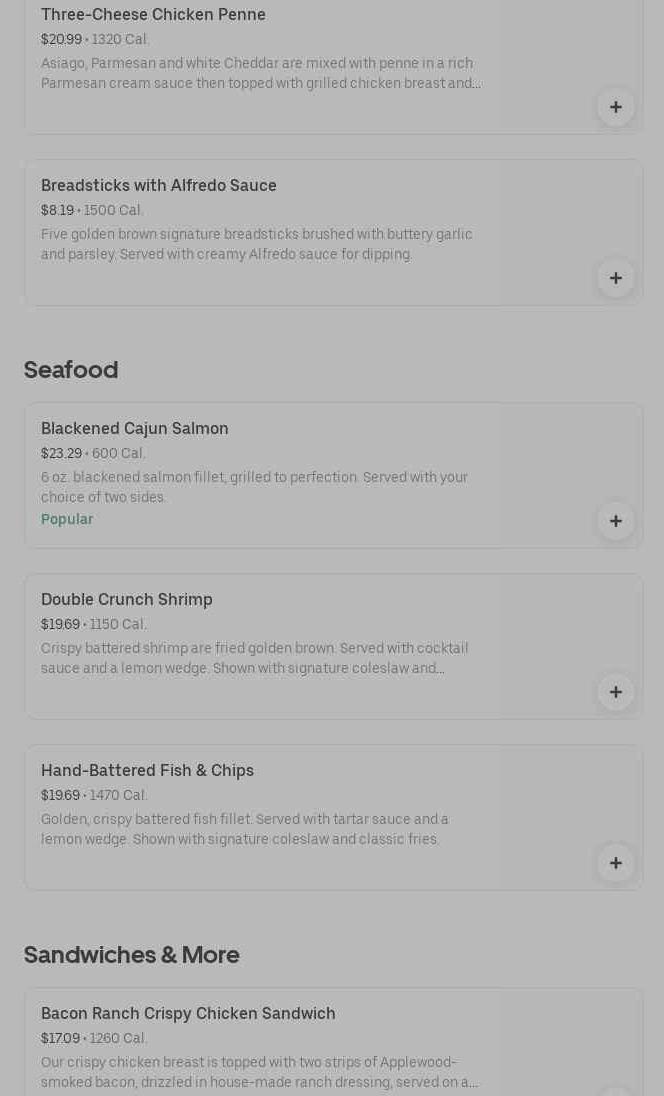The image size is (664, 1096).
Task: Click the fish fillet tartar sauce description
Action: (245, 829)
